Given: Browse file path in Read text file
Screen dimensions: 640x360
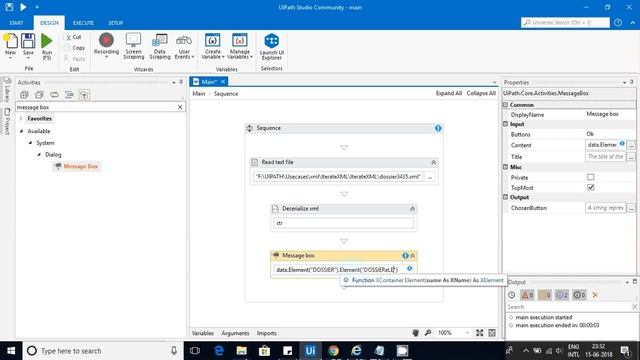Looking at the screenshot, I should 430,177.
